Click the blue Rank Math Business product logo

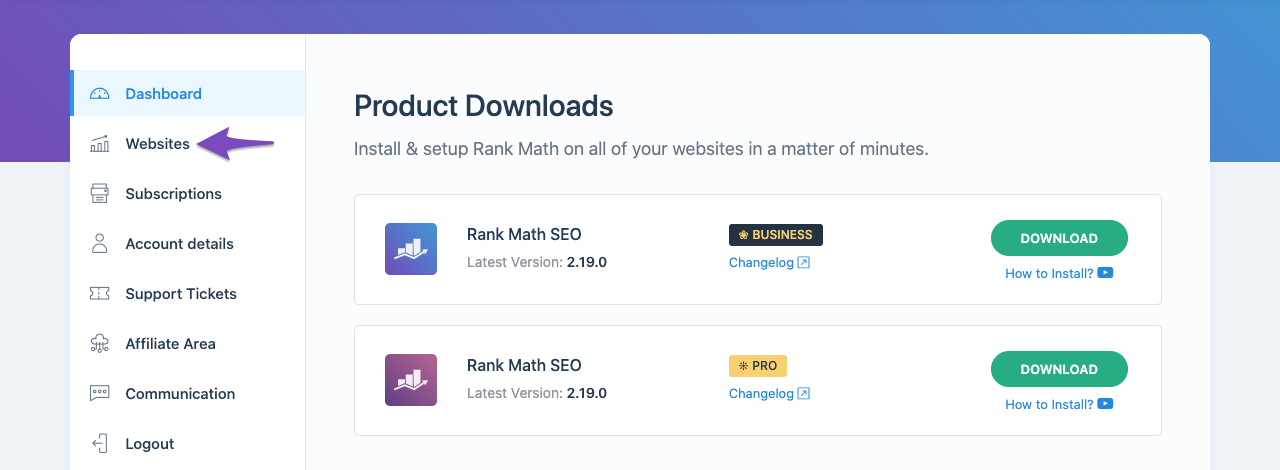(x=411, y=249)
